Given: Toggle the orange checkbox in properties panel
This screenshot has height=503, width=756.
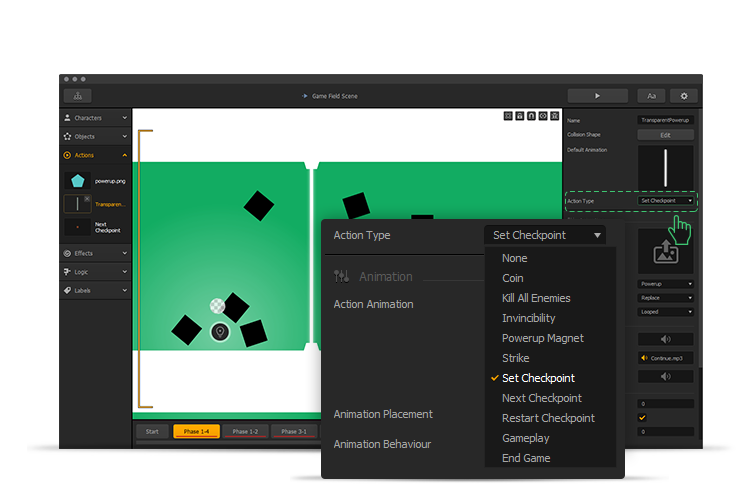Looking at the screenshot, I should 642,418.
